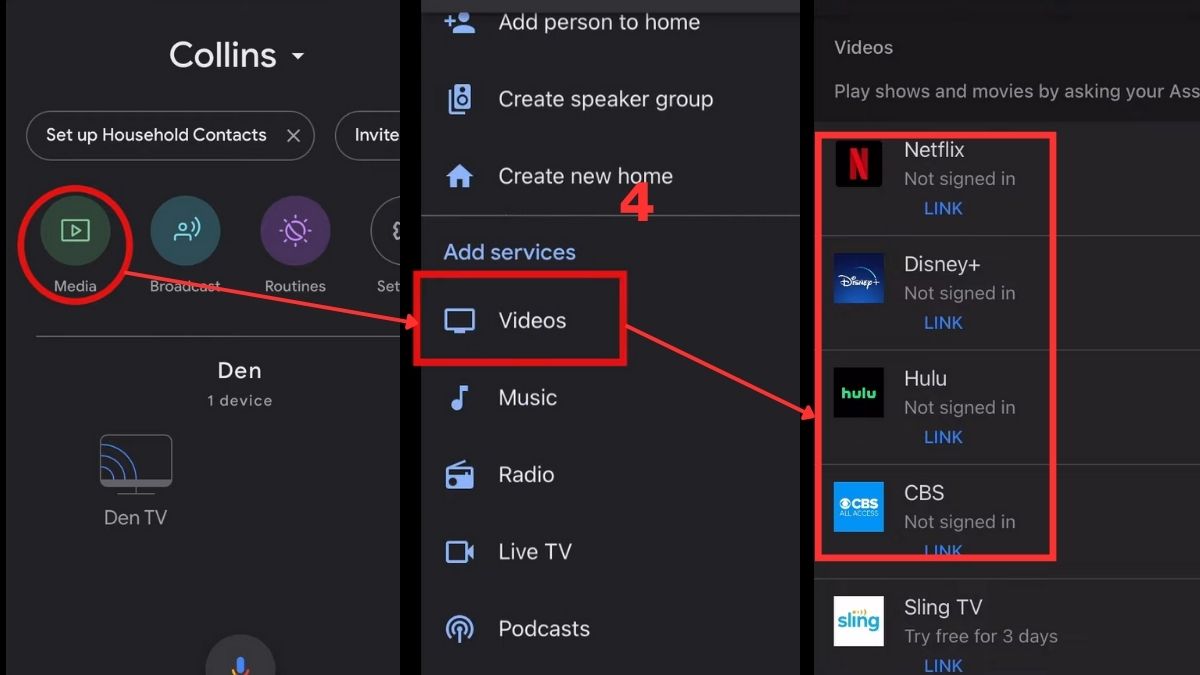Click LINK under Disney+

click(x=943, y=322)
